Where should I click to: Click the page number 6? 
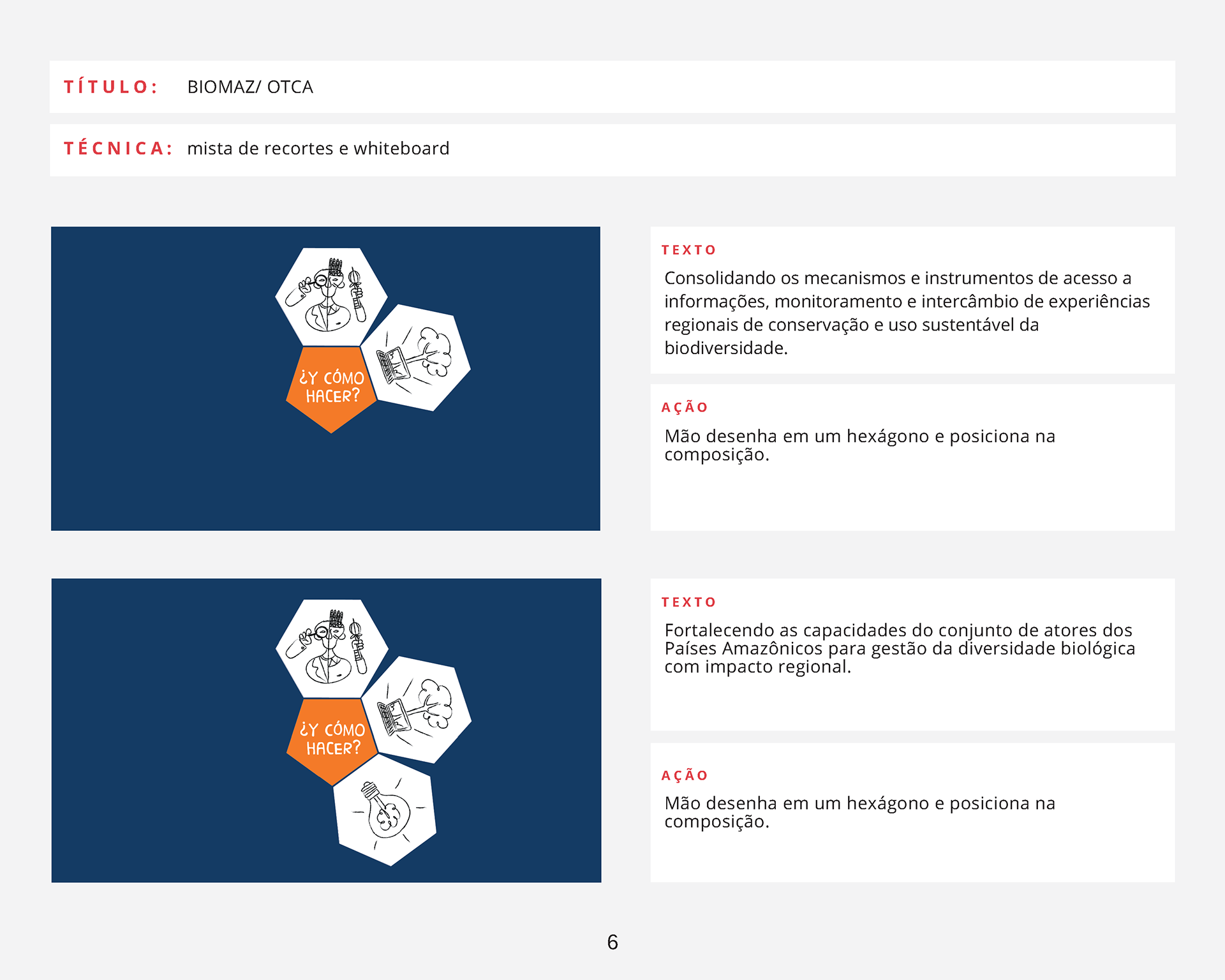pyautogui.click(x=612, y=942)
